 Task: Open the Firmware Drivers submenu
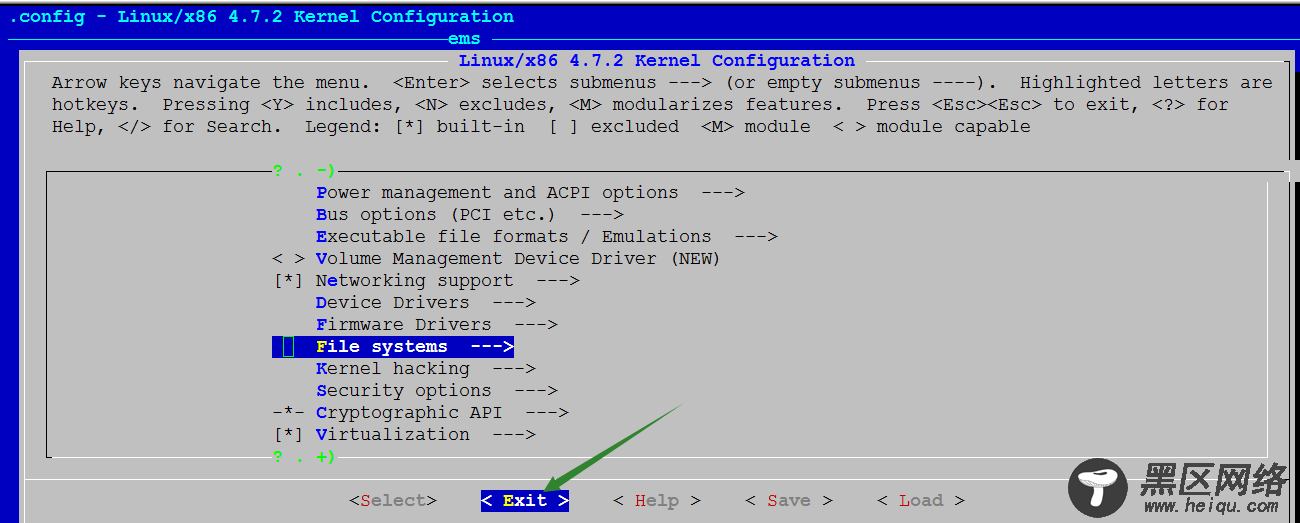[437, 325]
